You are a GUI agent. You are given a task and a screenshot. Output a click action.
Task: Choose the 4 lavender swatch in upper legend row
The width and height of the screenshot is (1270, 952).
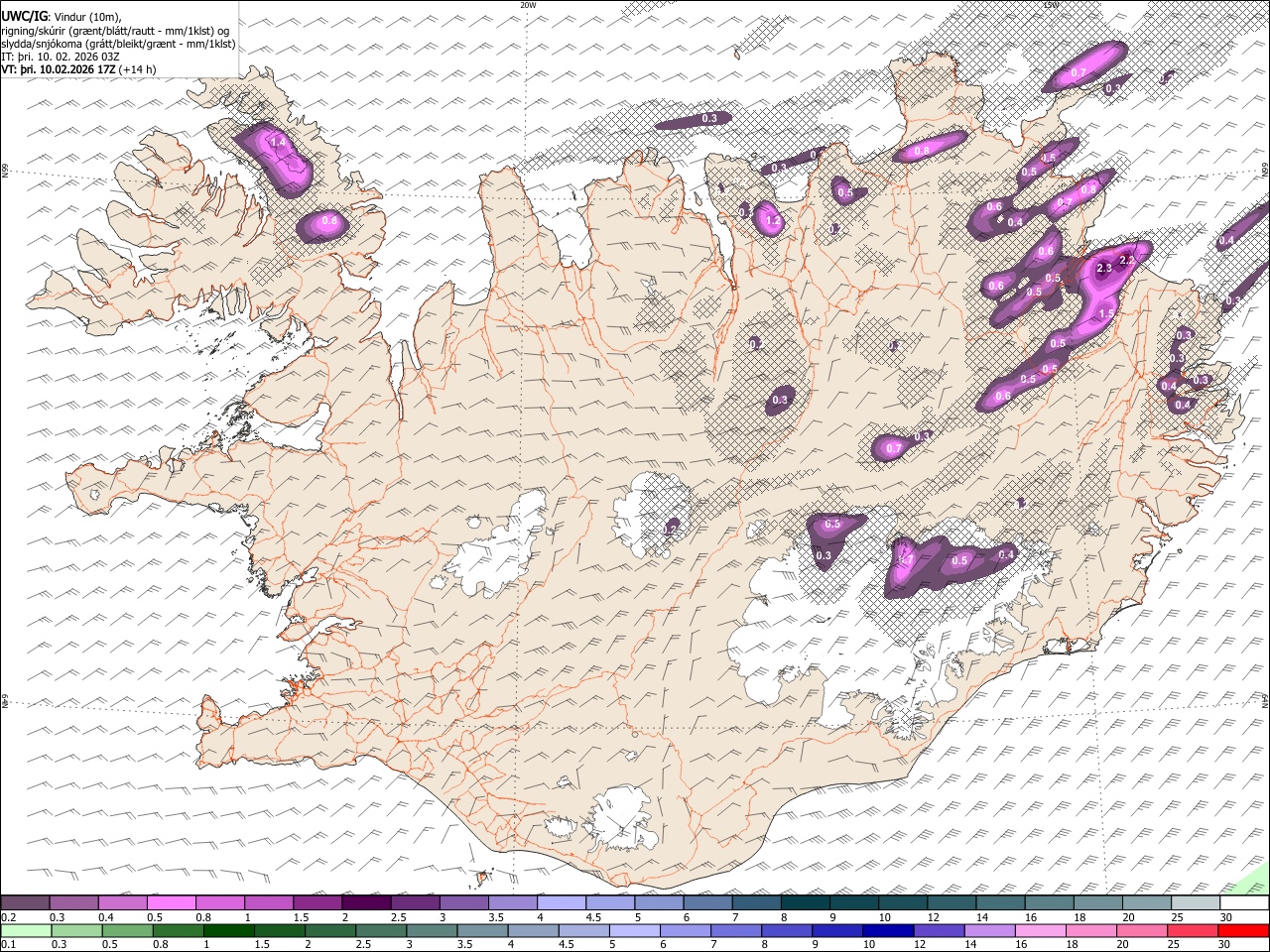(x=563, y=903)
